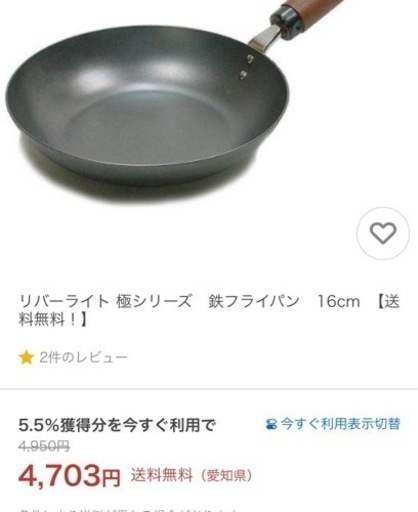
Task: Click 鉄フライパン in the product name
Action: click(254, 302)
